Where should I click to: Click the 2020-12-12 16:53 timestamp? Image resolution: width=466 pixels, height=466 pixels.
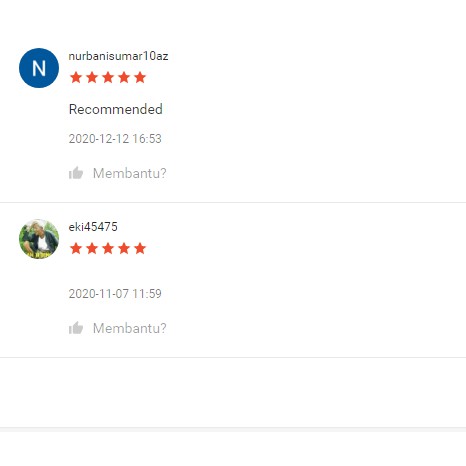click(x=115, y=139)
